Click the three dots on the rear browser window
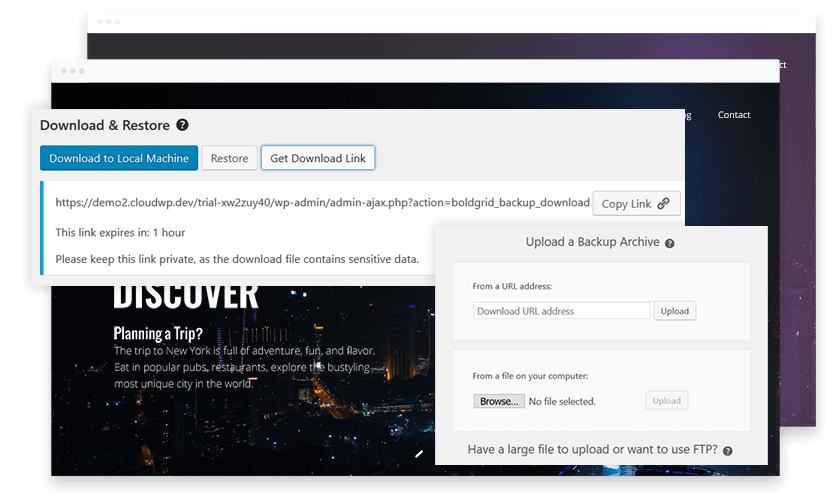Viewport: 833px width, 500px height. point(109,21)
